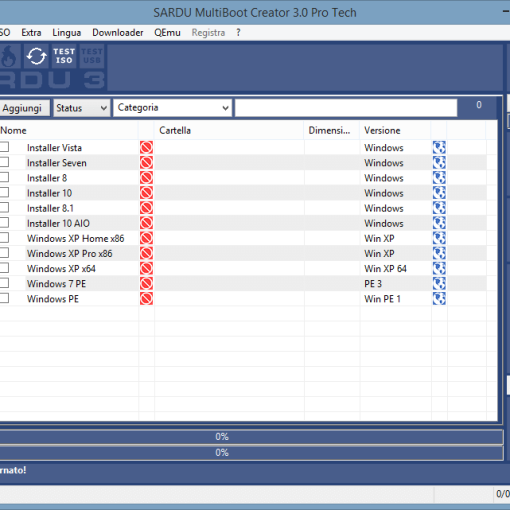Select the Installer 10 AIO checkbox
Image resolution: width=510 pixels, height=510 pixels.
click(4, 223)
